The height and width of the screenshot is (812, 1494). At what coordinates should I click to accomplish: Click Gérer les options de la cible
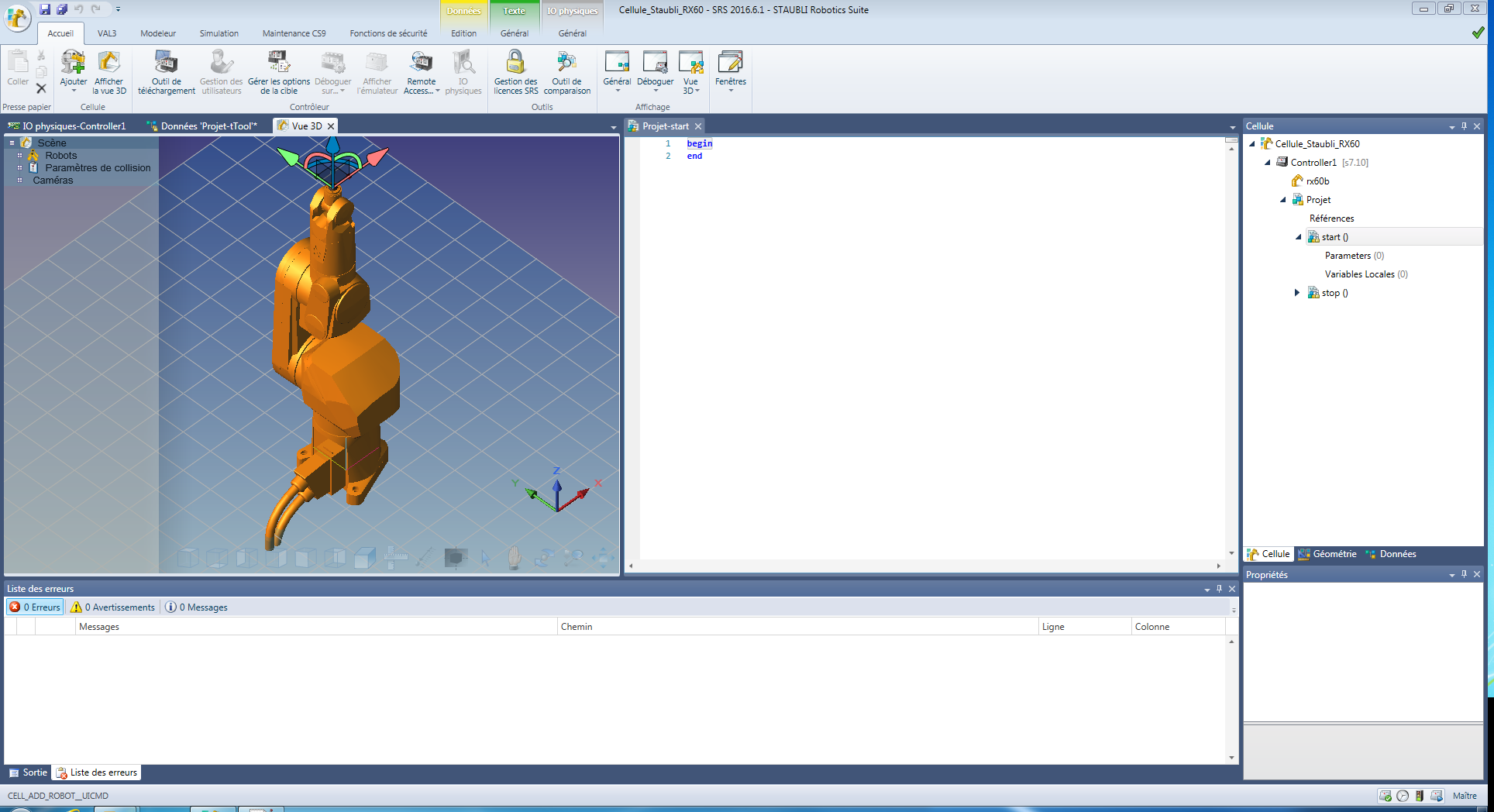click(279, 63)
